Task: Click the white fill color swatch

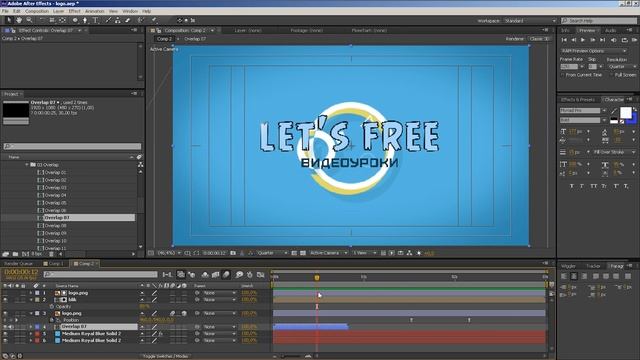Action: click(625, 112)
